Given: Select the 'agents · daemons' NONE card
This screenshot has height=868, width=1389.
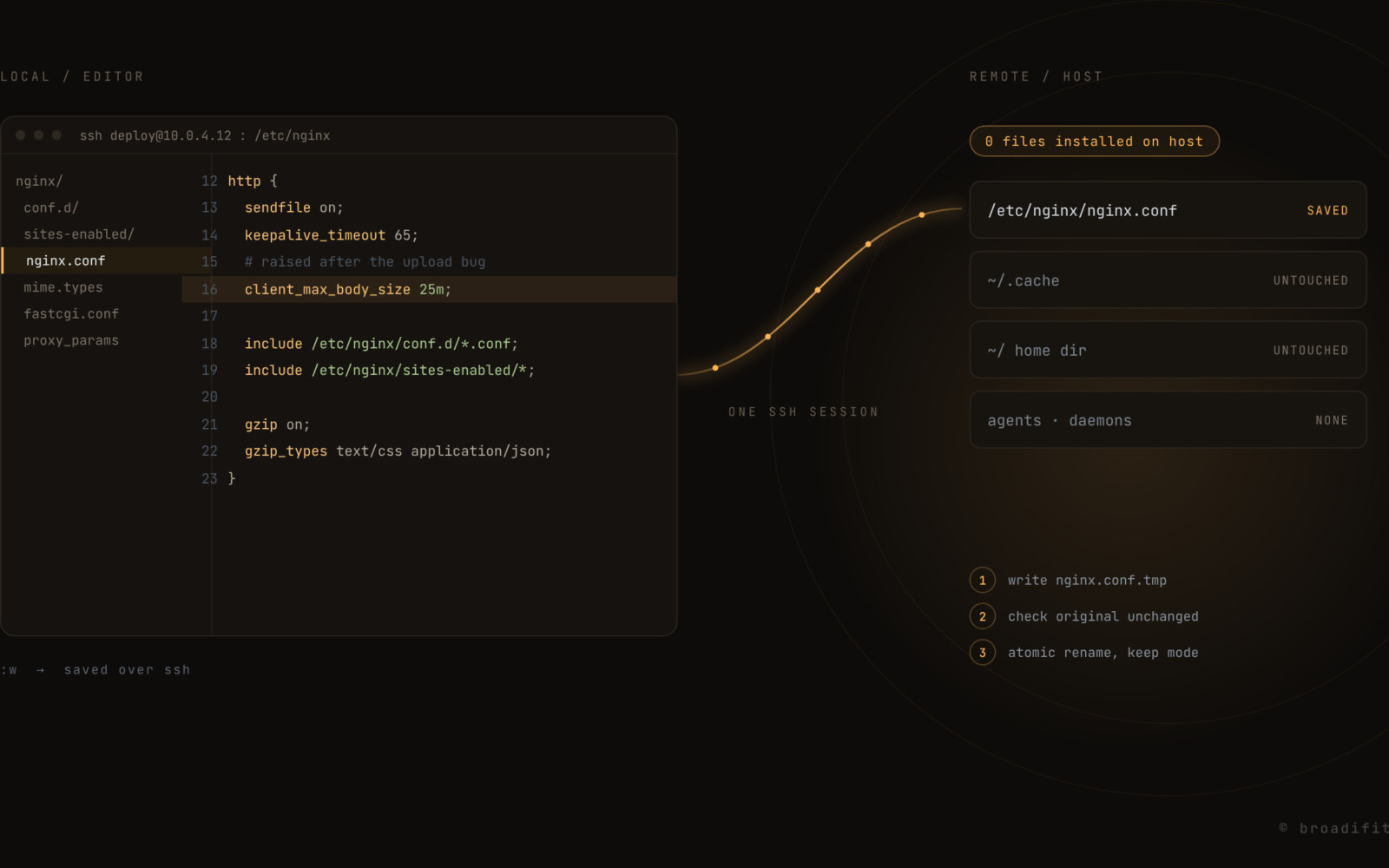Looking at the screenshot, I should pyautogui.click(x=1168, y=420).
